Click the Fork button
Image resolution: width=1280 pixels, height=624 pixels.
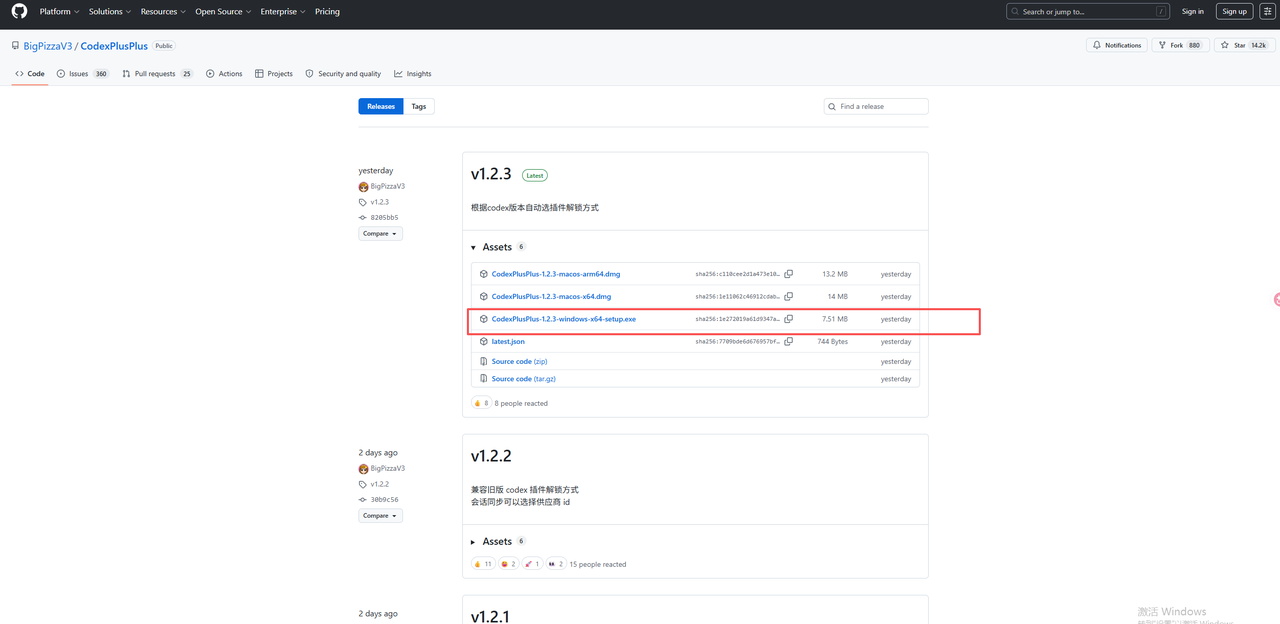tap(1180, 45)
